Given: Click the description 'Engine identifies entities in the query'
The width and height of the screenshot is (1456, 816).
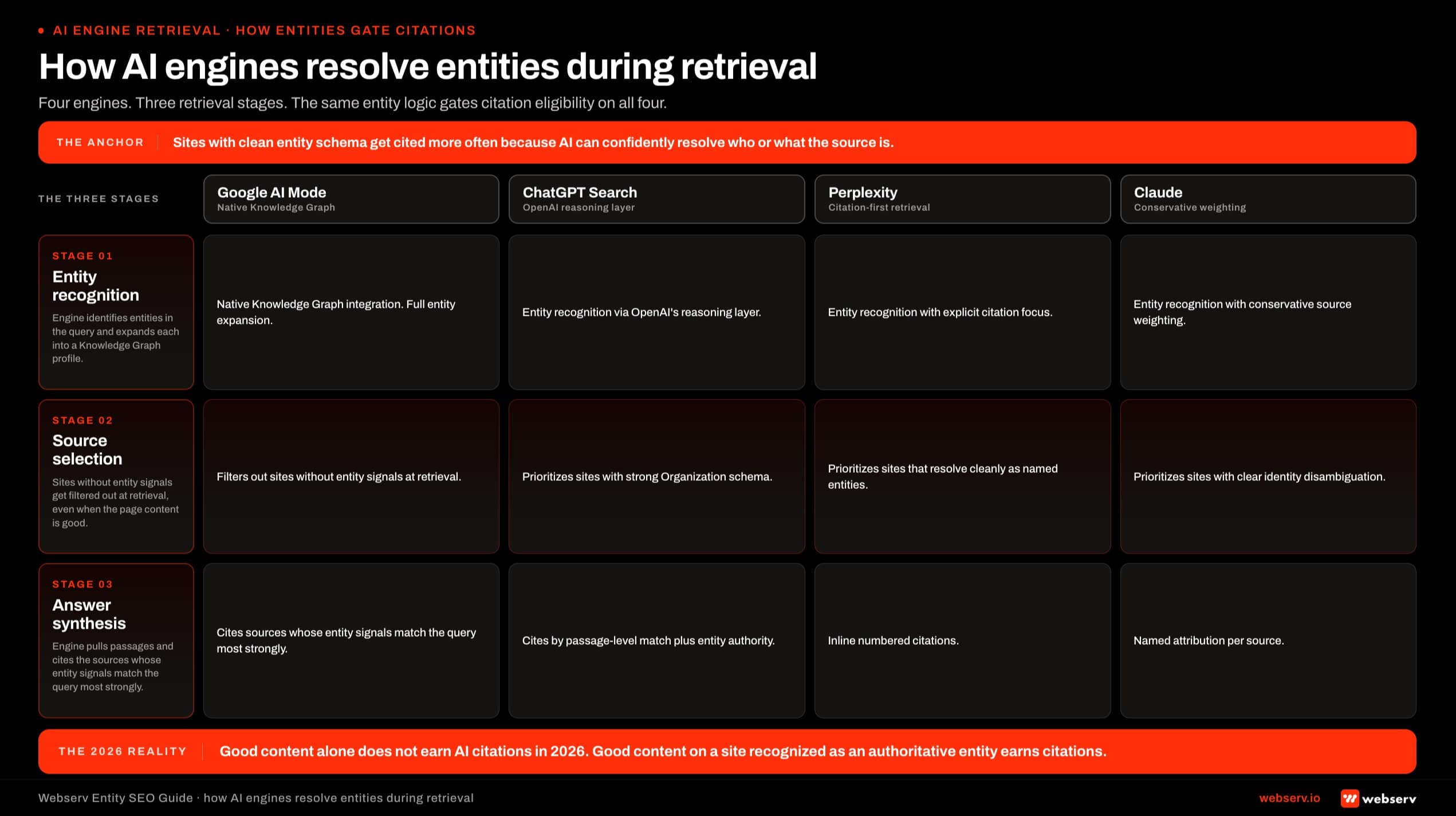Looking at the screenshot, I should tap(116, 338).
